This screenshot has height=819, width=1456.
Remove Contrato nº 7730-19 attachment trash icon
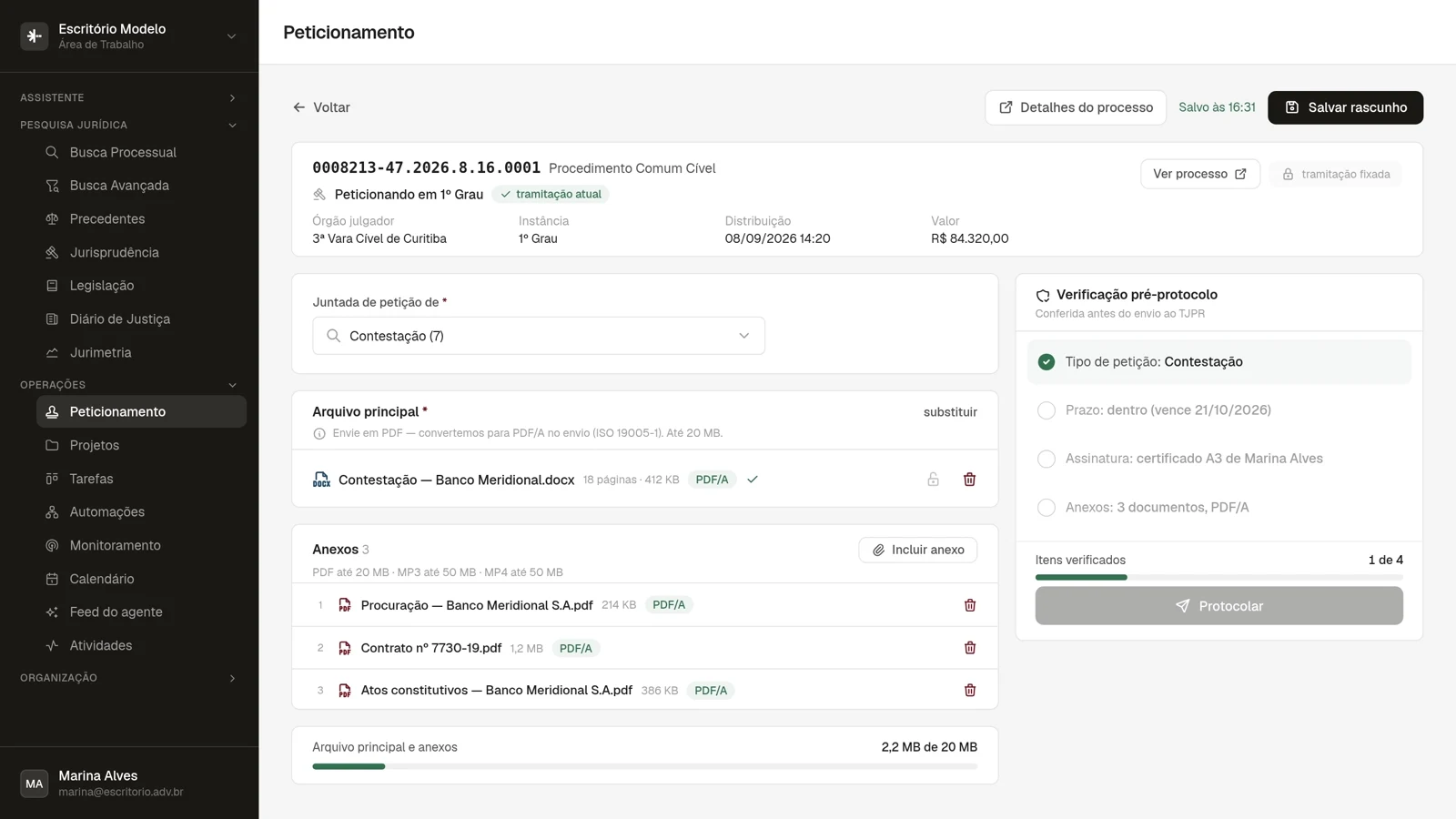(x=970, y=648)
